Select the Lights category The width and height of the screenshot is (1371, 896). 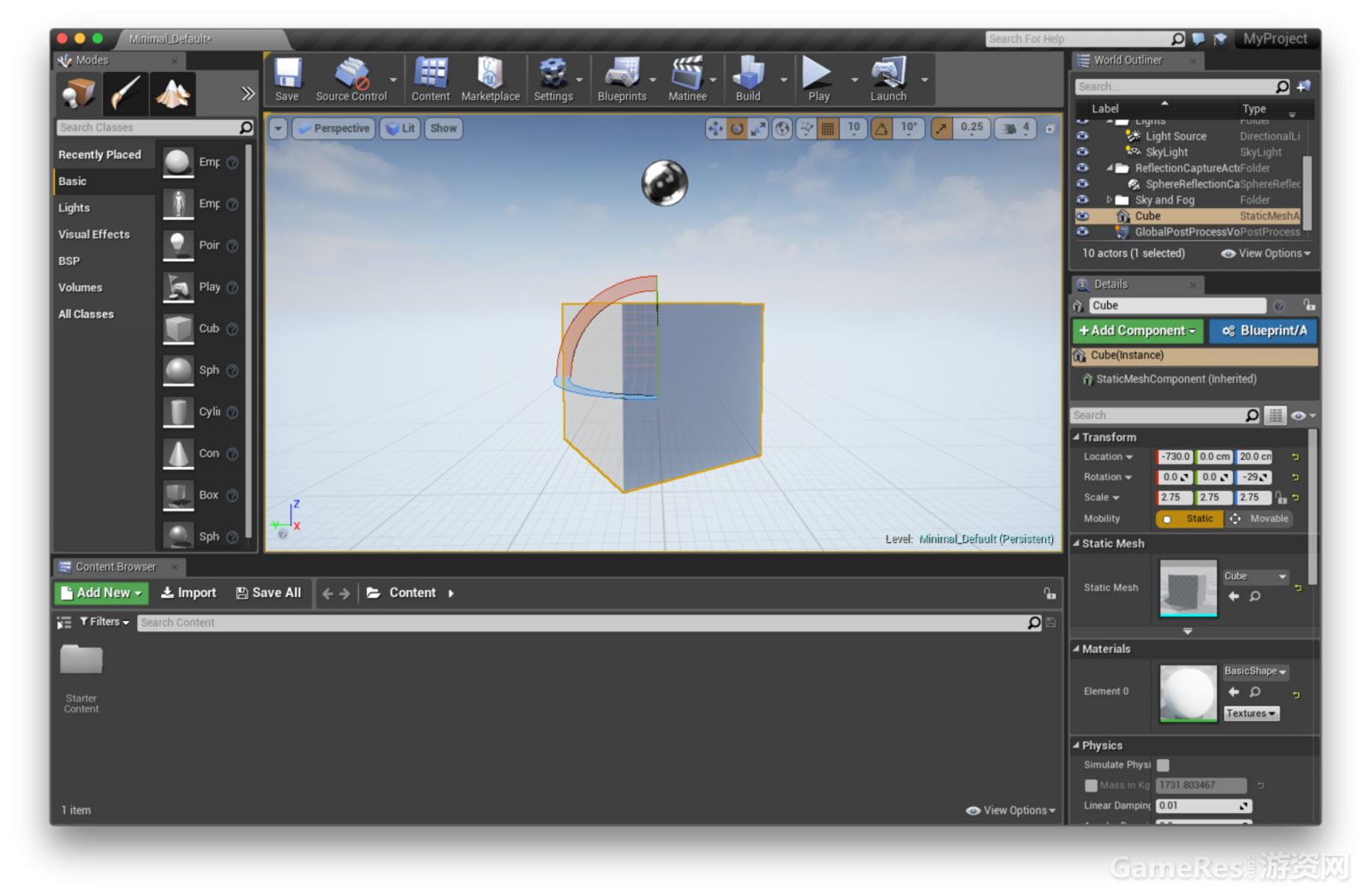click(x=74, y=208)
